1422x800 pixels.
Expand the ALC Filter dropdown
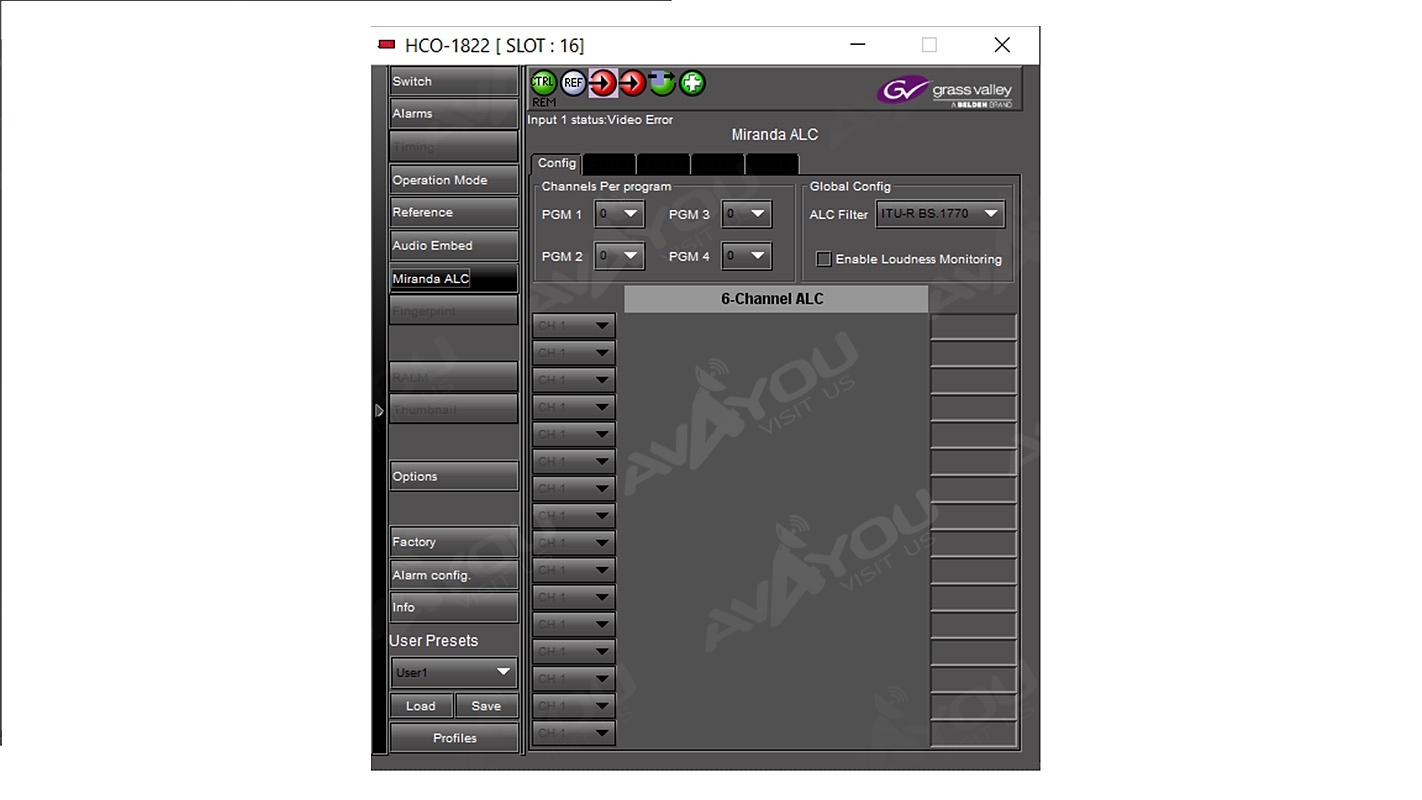(940, 214)
